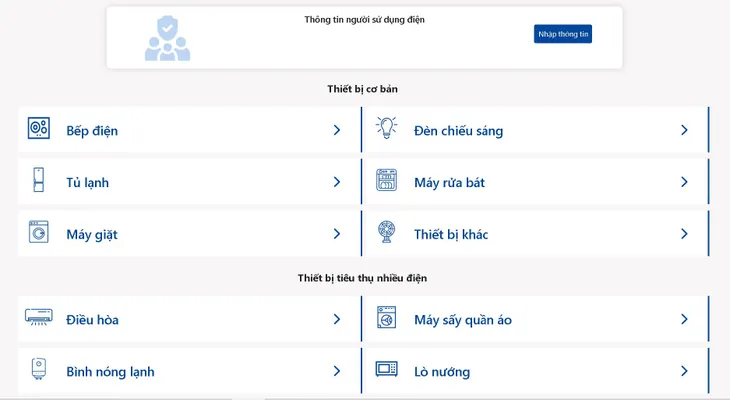Expand the Máy sấy quần áo row chevron
The width and height of the screenshot is (730, 400).
click(684, 319)
